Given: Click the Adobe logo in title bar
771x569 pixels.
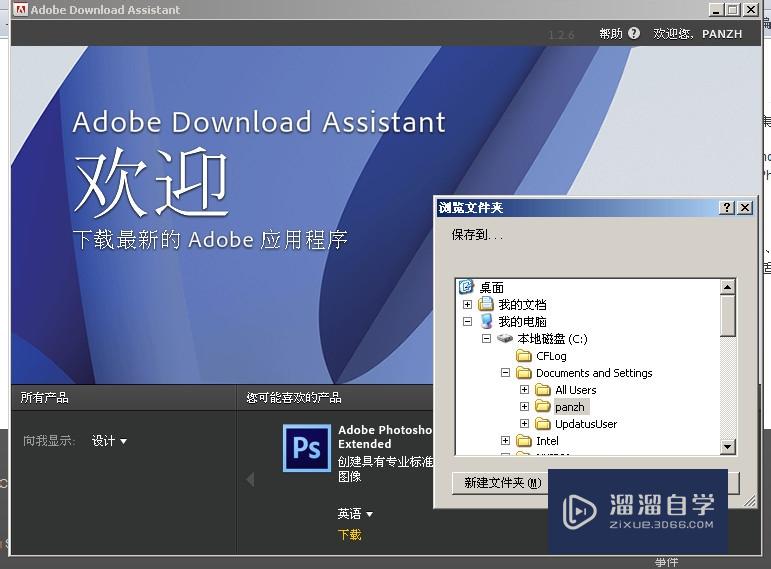Looking at the screenshot, I should (x=21, y=9).
